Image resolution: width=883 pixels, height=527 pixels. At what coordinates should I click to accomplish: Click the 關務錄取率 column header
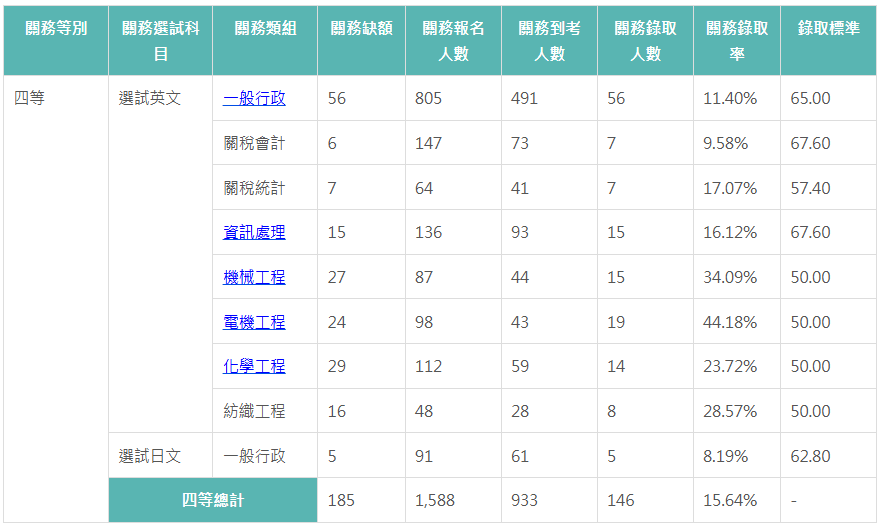[x=737, y=41]
